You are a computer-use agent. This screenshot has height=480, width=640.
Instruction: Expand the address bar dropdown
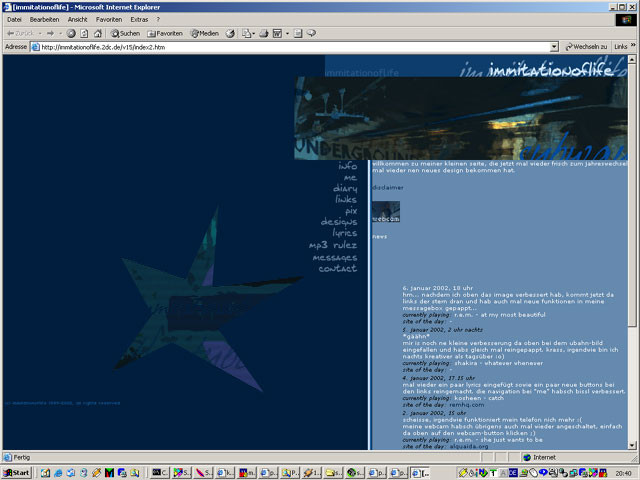[554, 47]
